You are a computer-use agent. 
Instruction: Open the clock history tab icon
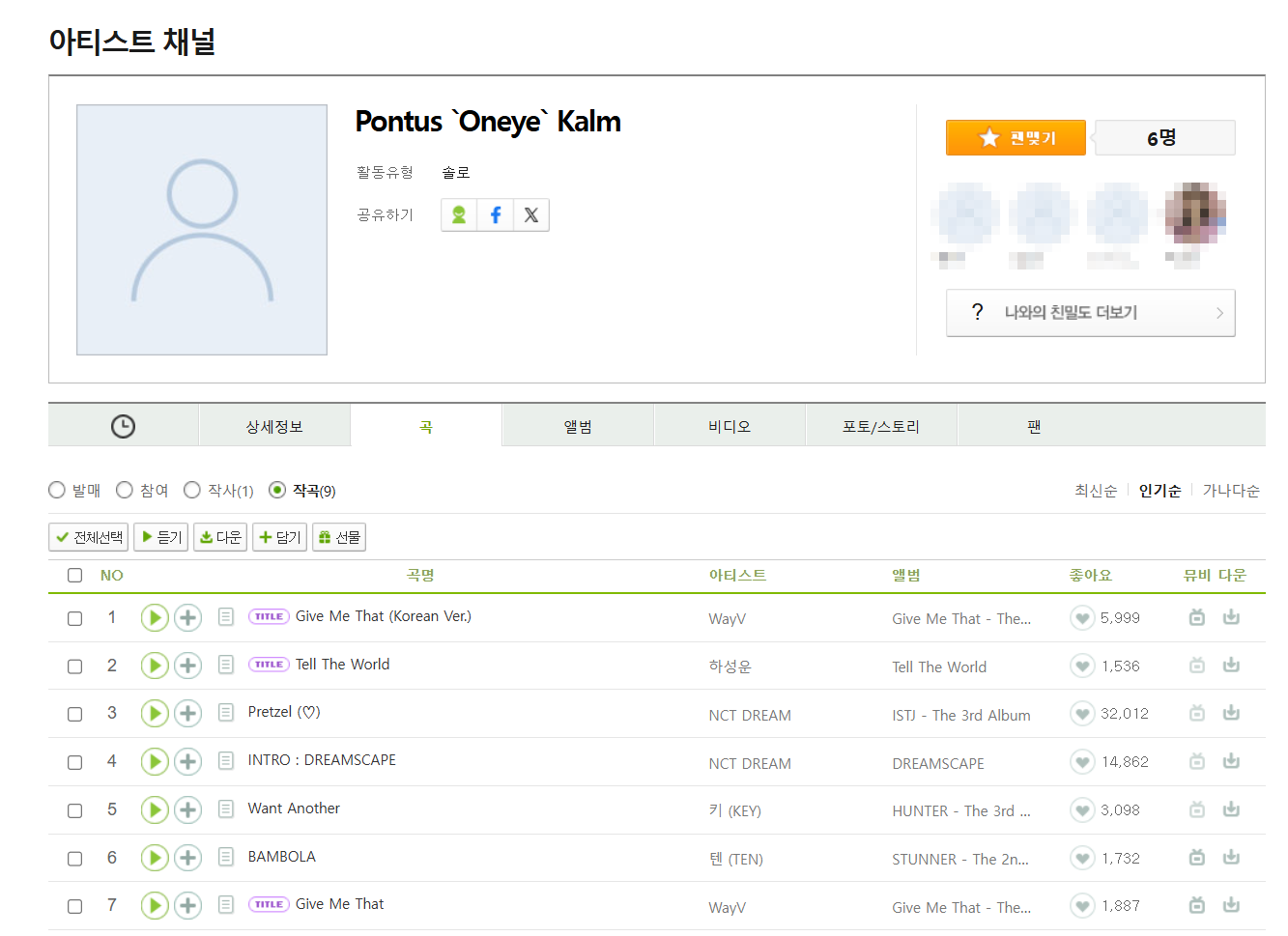click(x=124, y=426)
